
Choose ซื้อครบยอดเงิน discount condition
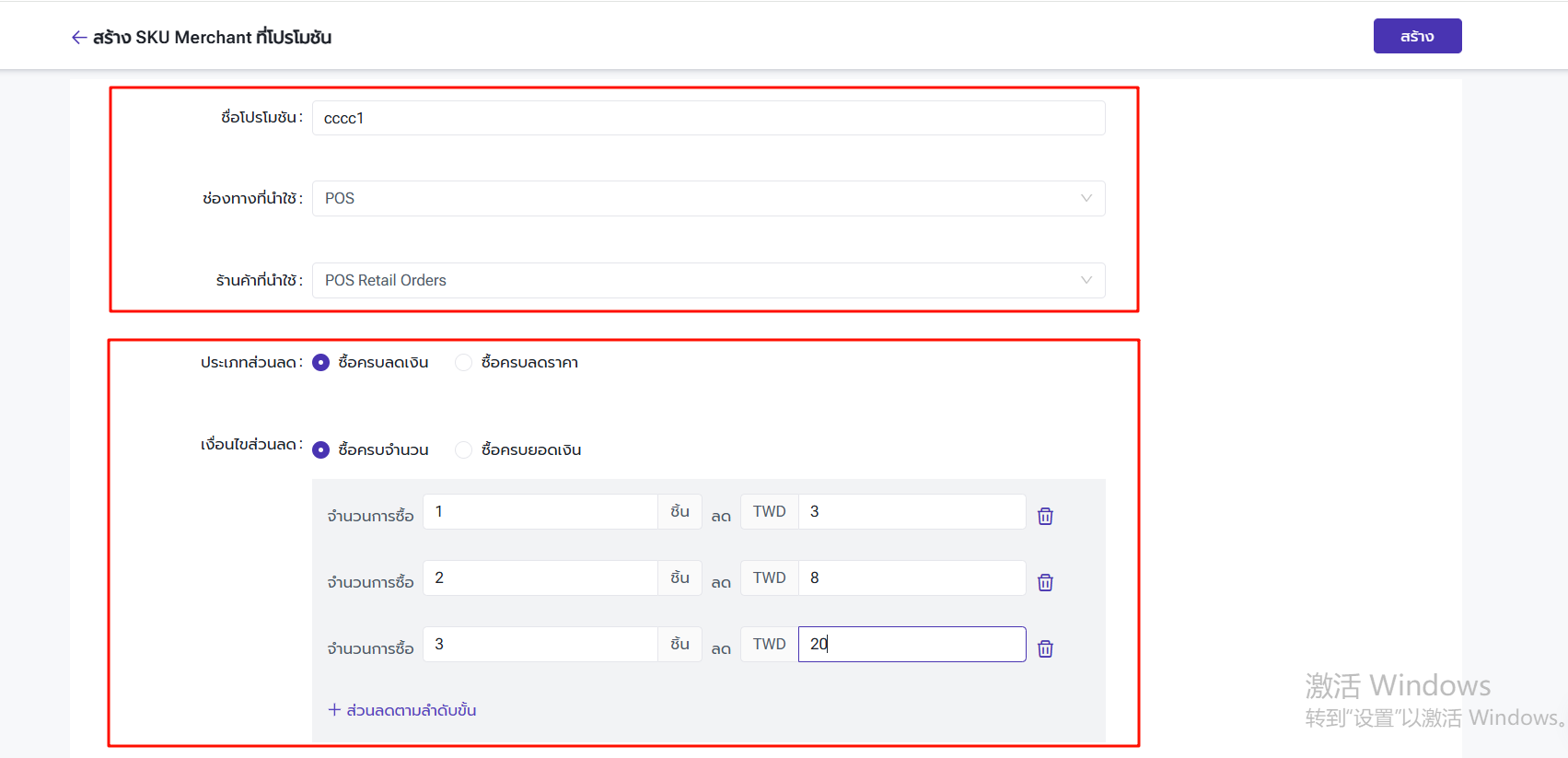click(x=464, y=449)
